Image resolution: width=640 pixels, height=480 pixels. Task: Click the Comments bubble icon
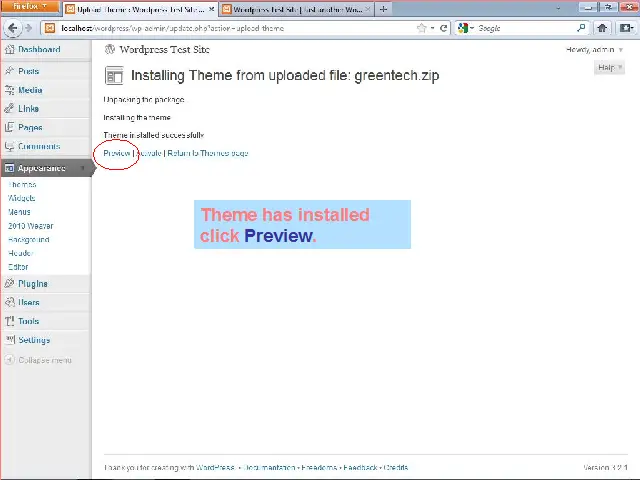tap(9, 146)
